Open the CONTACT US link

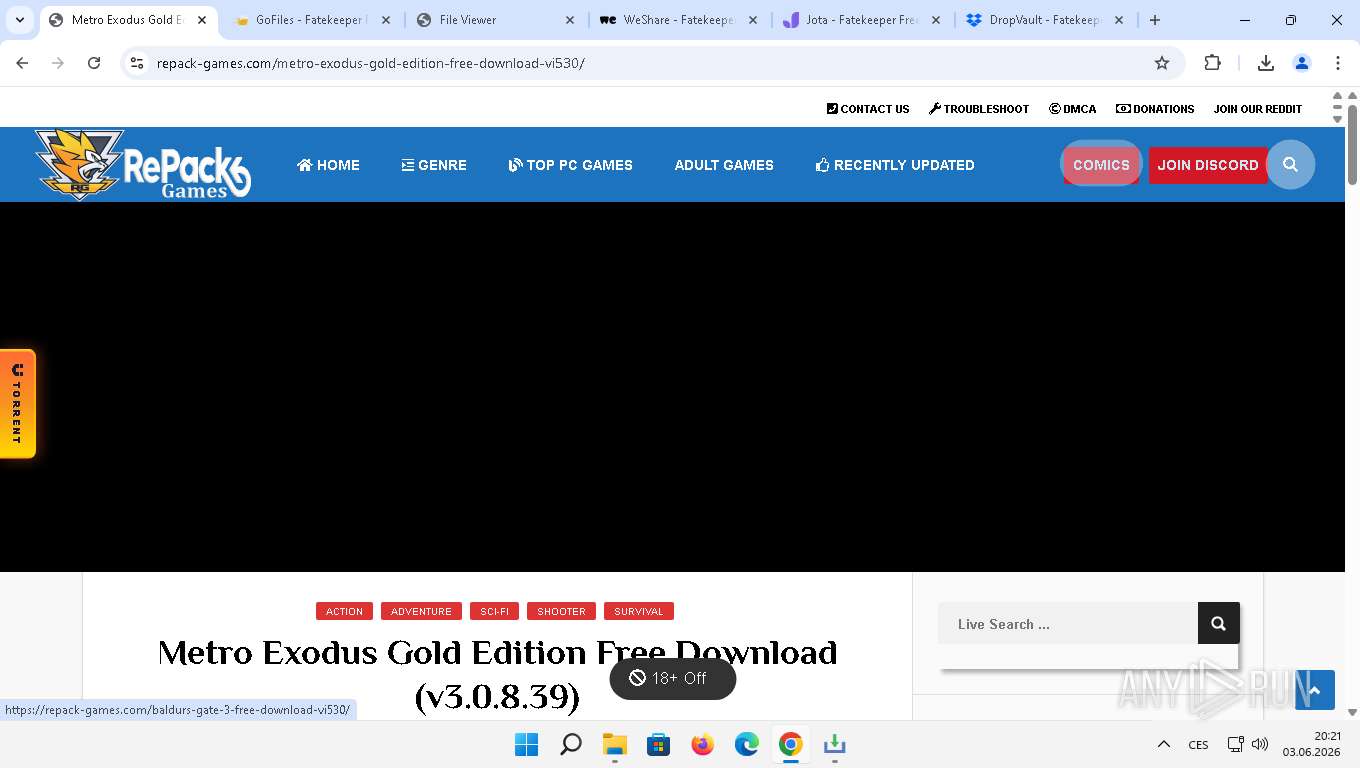coord(868,109)
